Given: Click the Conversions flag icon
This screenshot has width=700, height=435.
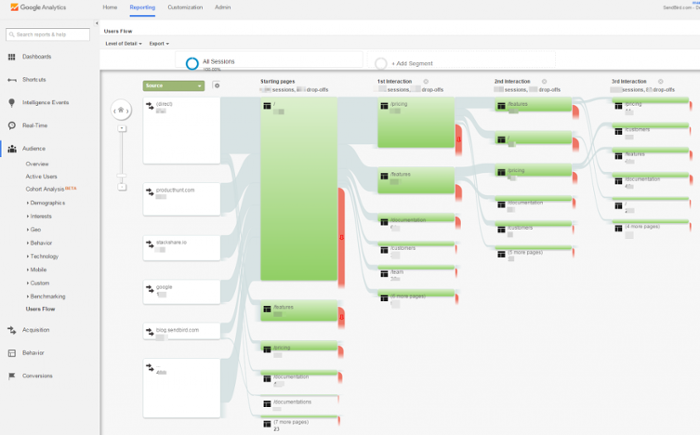Looking at the screenshot, I should click(12, 376).
